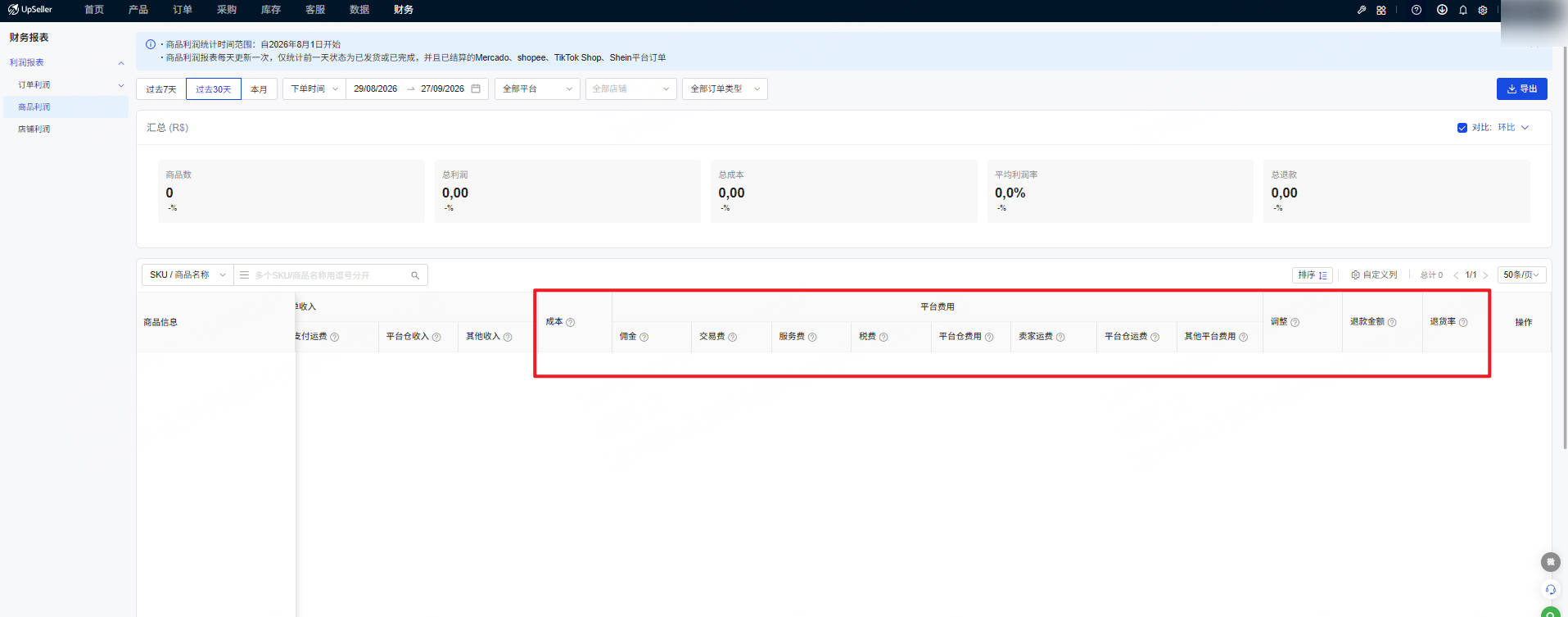The width and height of the screenshot is (1568, 617).
Task: Expand the 环比 comparison mode dropdown
Action: (x=1513, y=128)
